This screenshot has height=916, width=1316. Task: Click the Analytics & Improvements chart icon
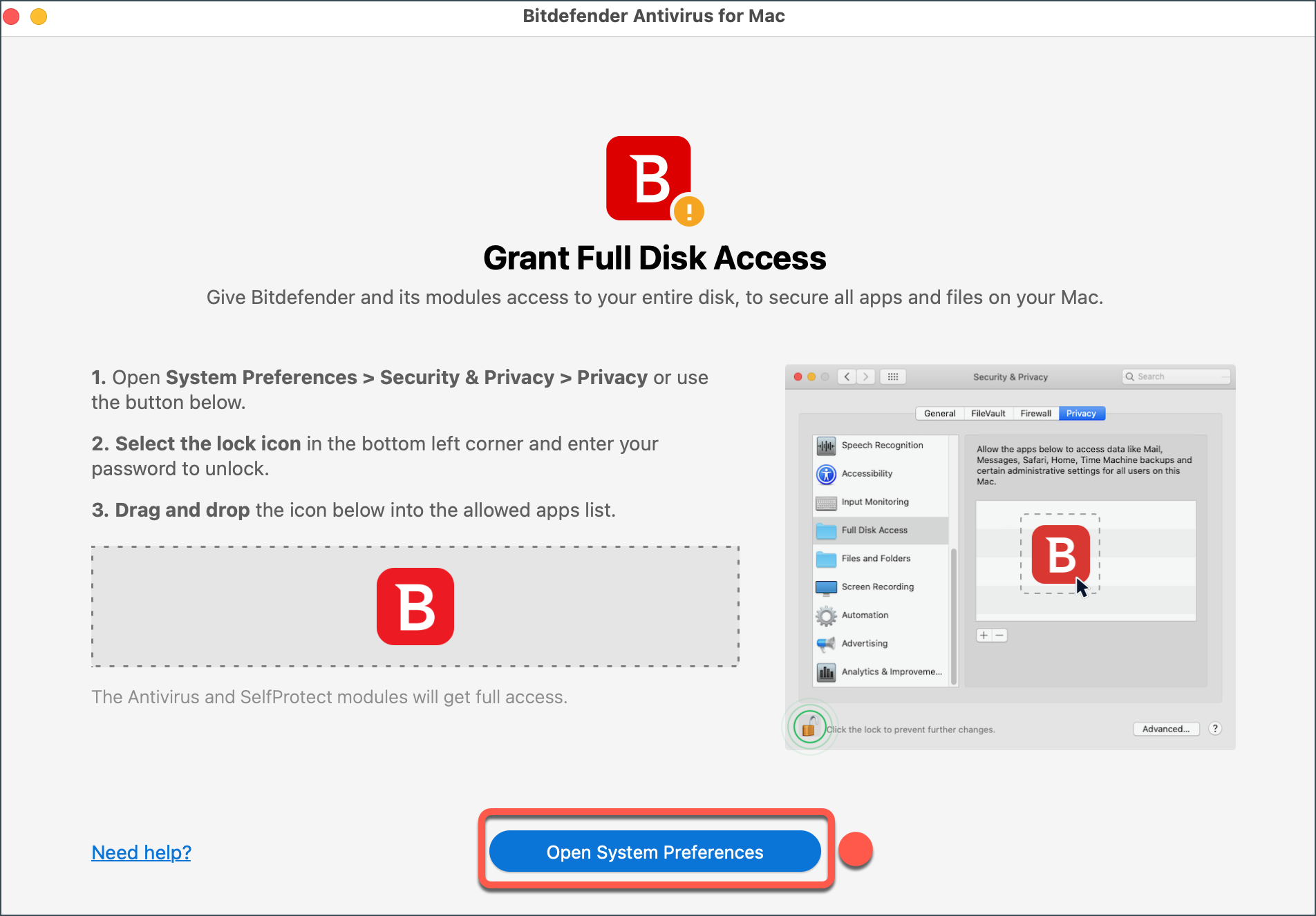[826, 672]
